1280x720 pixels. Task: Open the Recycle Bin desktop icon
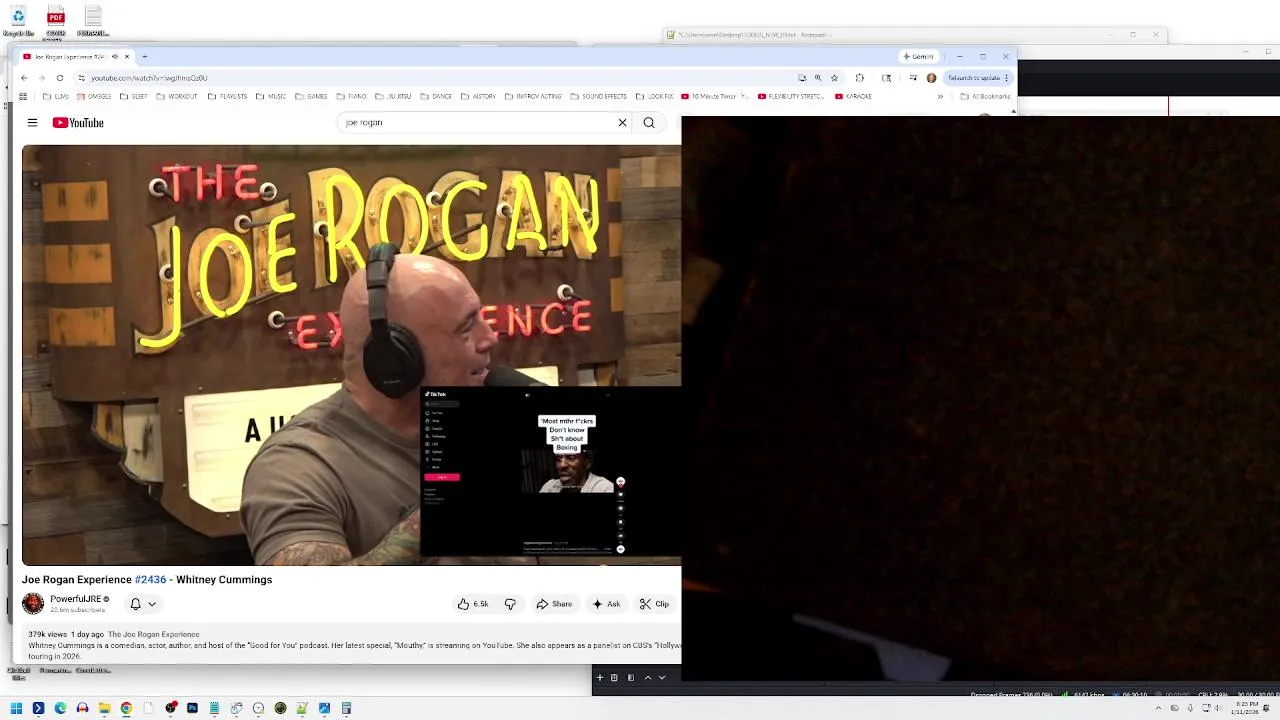pyautogui.click(x=18, y=21)
